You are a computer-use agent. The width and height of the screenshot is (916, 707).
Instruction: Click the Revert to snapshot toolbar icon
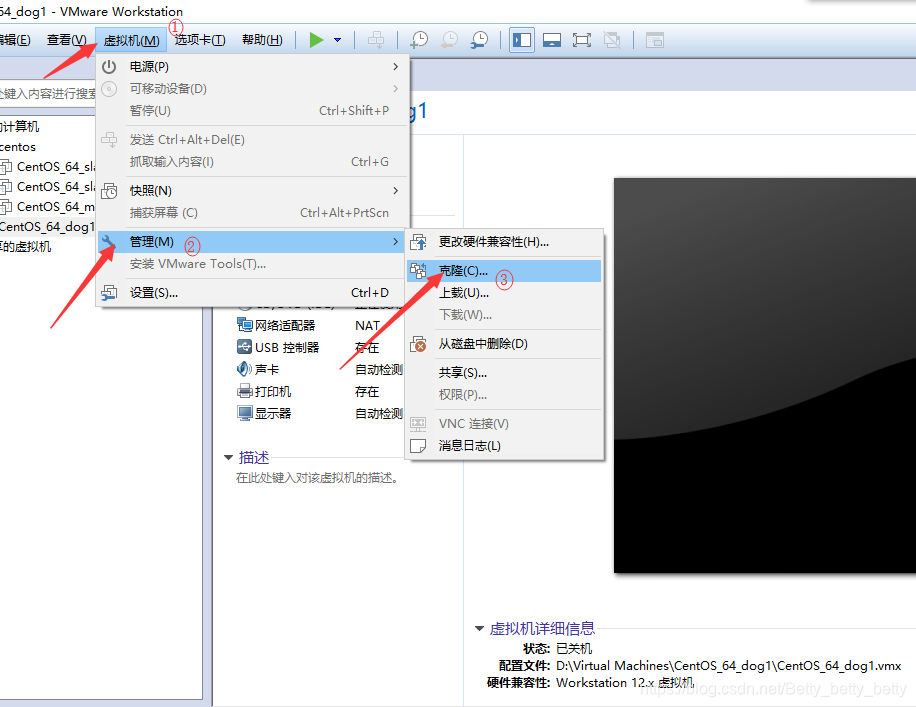point(449,40)
